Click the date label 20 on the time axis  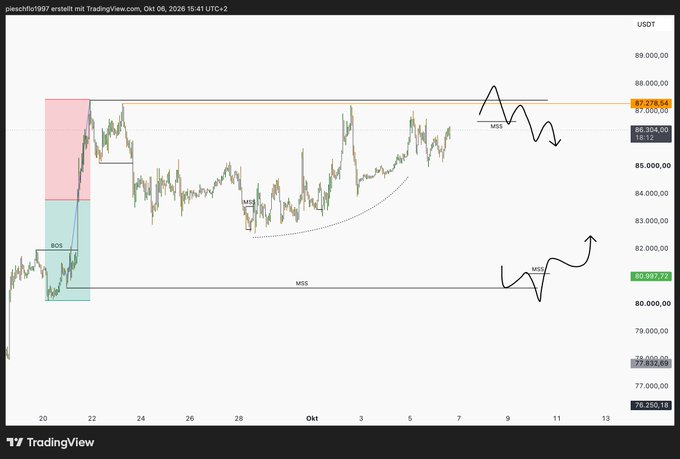(43, 419)
